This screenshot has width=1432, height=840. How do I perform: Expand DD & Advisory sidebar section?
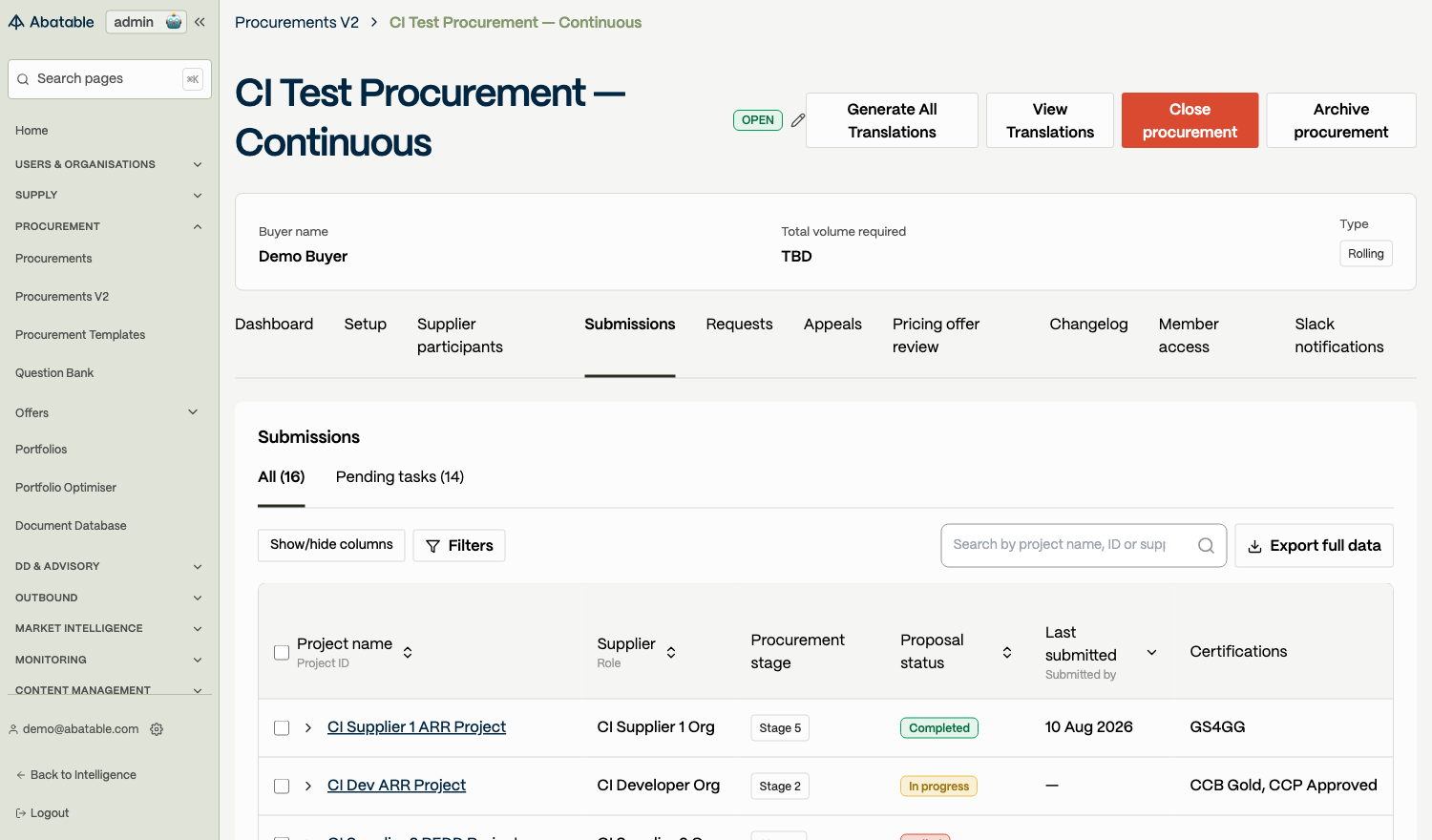coord(198,567)
